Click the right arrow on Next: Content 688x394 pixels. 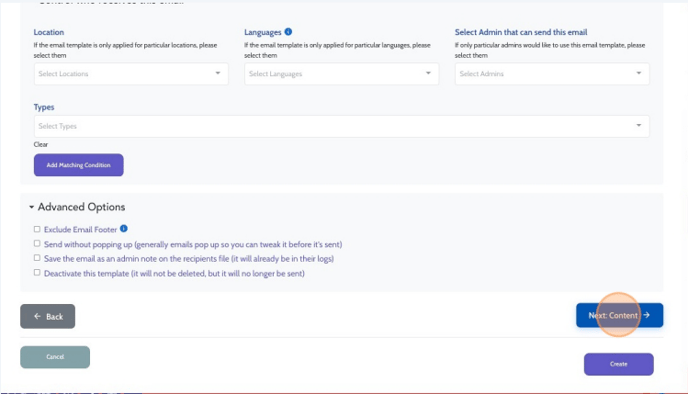(x=647, y=315)
